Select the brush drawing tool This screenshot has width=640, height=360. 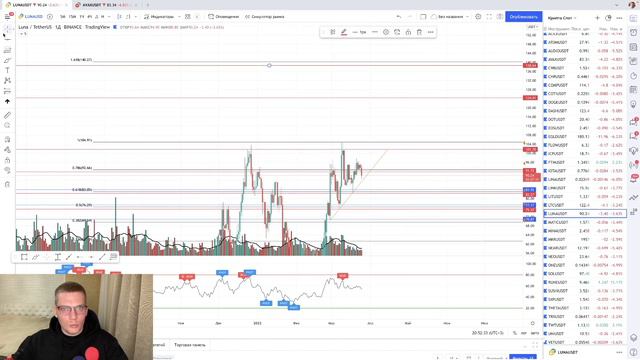click(x=7, y=60)
